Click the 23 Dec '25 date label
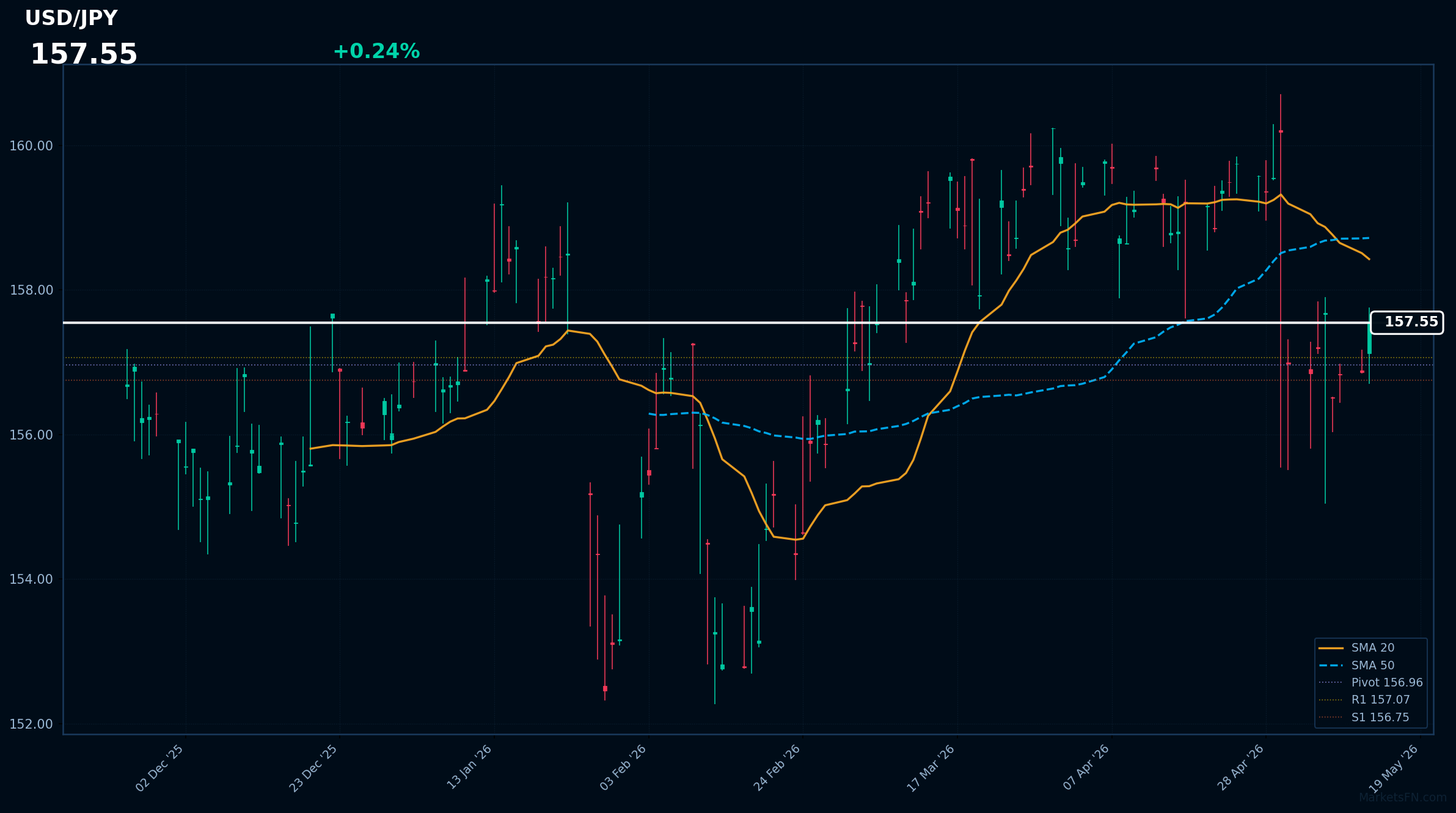This screenshot has width=1456, height=813. coord(313,768)
